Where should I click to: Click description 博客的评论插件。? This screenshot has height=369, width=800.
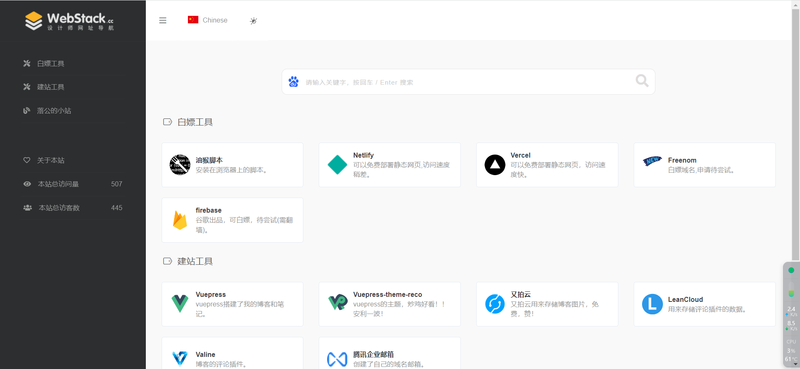pyautogui.click(x=222, y=364)
